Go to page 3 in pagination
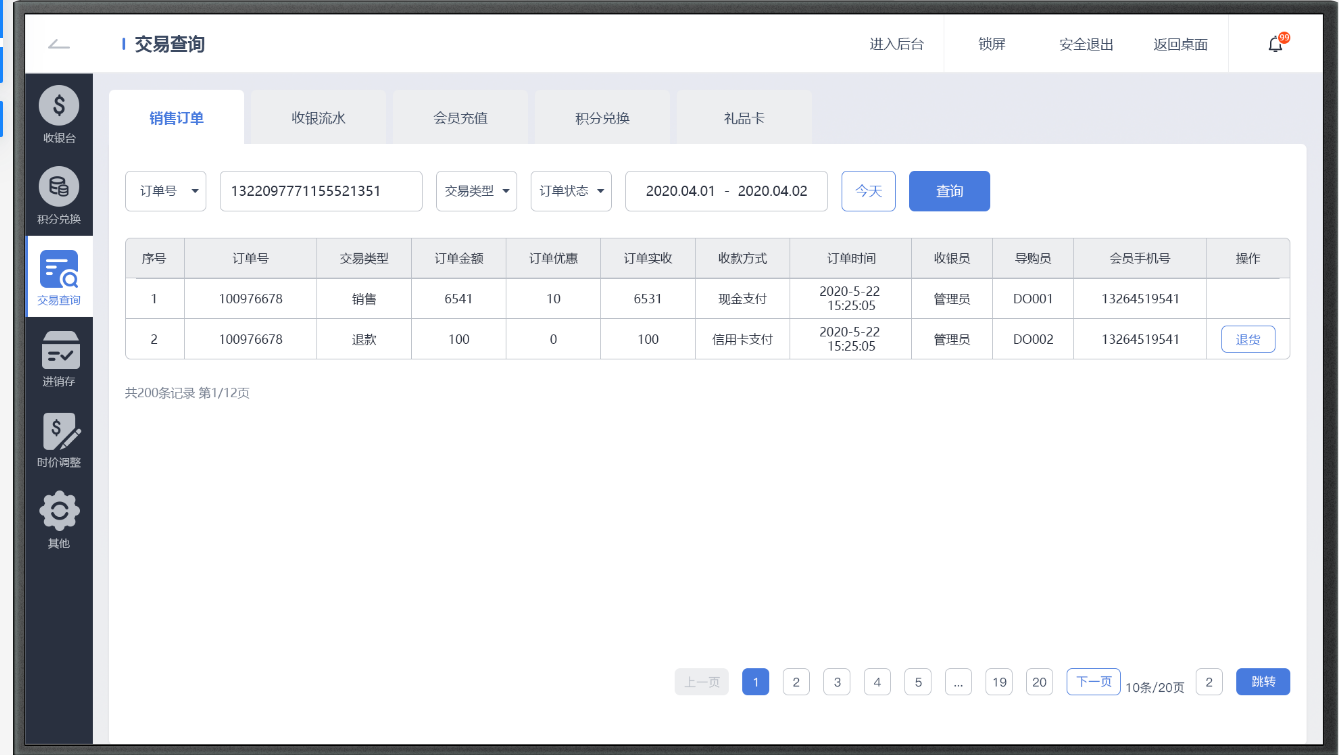The width and height of the screenshot is (1339, 755). [x=836, y=682]
